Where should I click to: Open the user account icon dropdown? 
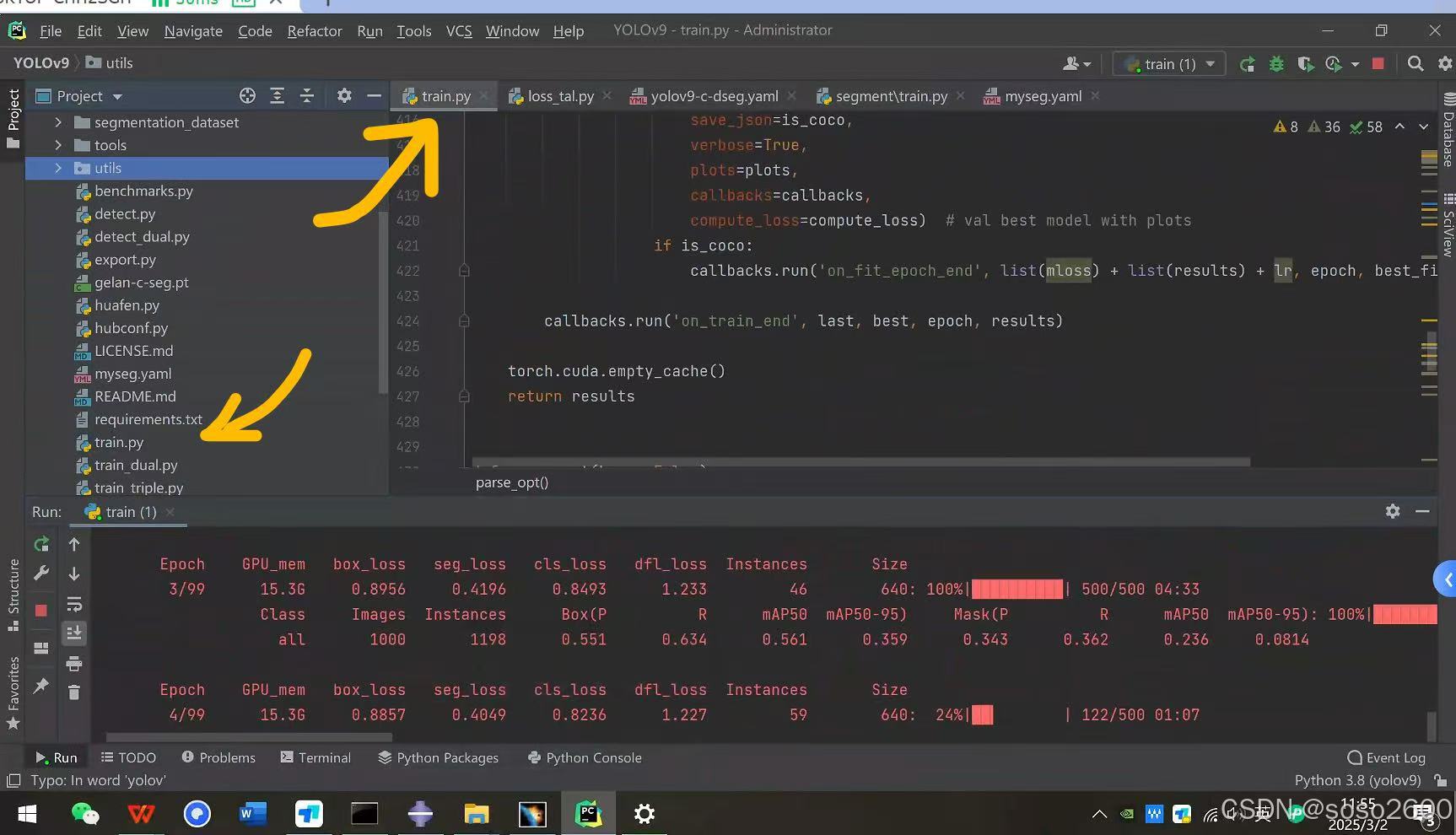pos(1077,64)
